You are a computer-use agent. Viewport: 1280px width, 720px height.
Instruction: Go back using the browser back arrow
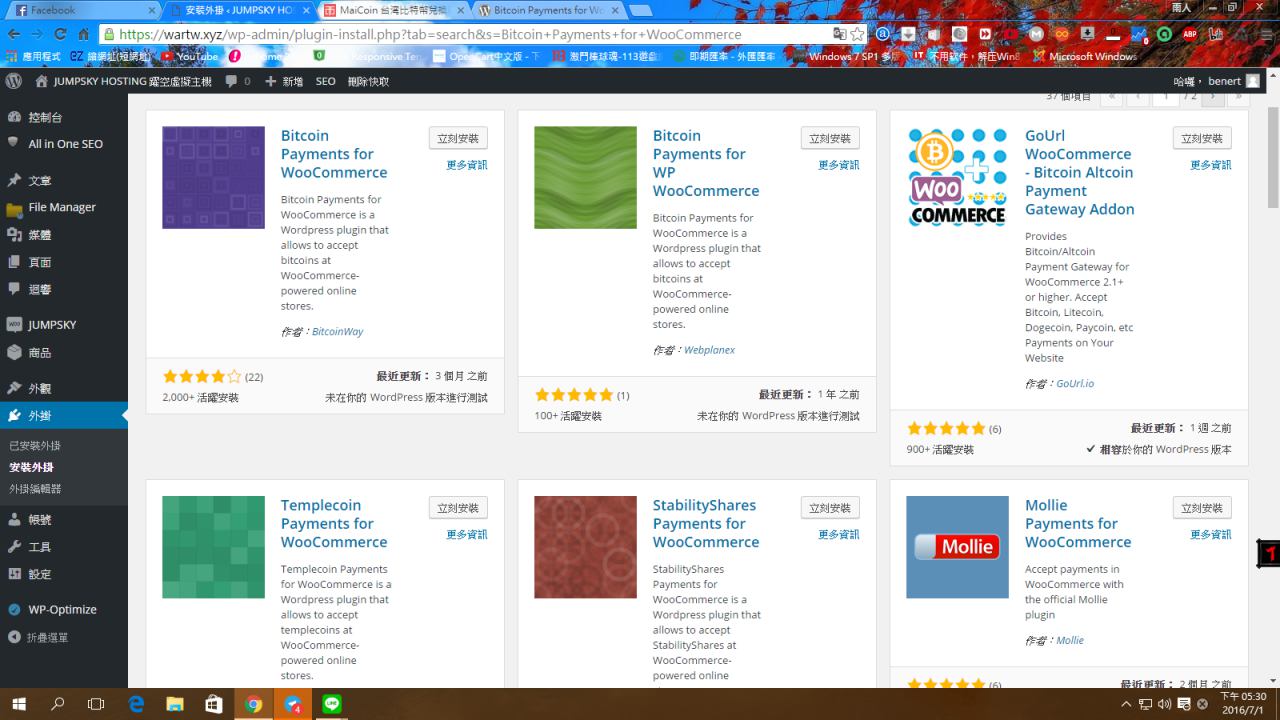tap(14, 33)
